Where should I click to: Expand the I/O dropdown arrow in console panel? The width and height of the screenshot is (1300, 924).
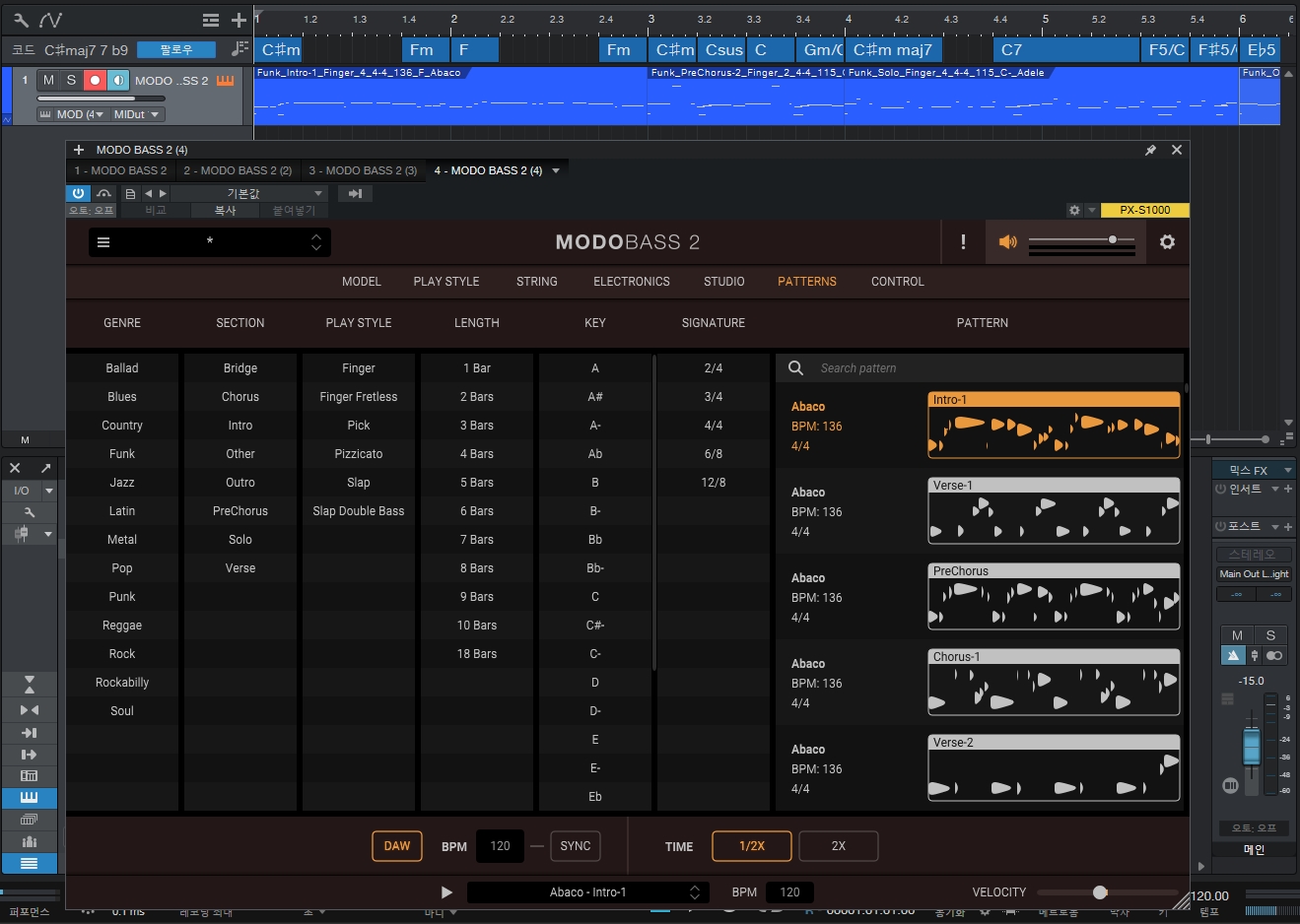[48, 490]
